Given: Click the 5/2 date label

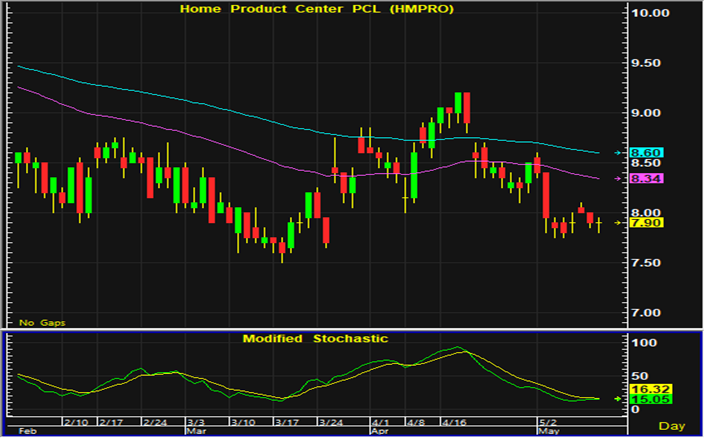Looking at the screenshot, I should [548, 422].
